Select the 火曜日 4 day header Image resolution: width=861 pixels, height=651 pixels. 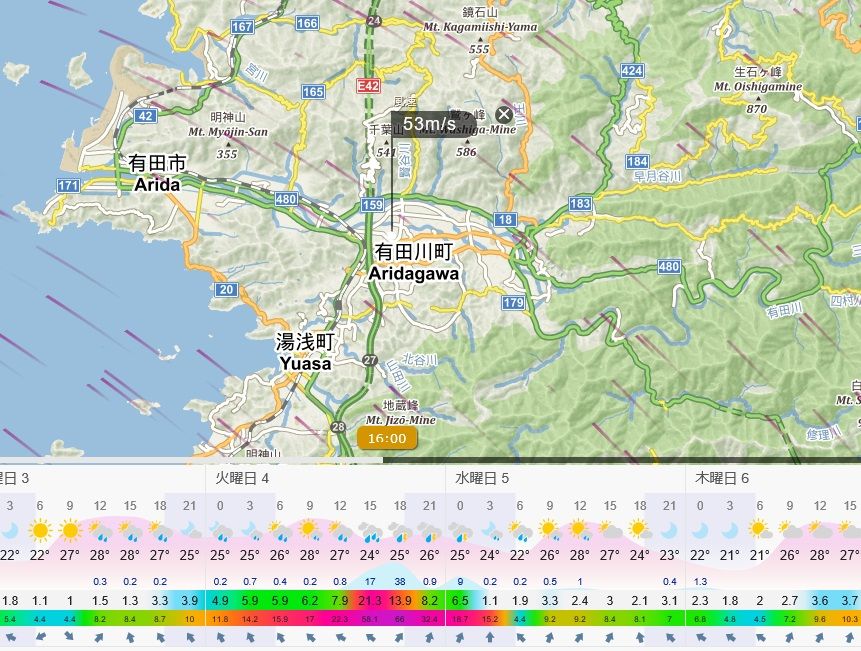(x=242, y=479)
